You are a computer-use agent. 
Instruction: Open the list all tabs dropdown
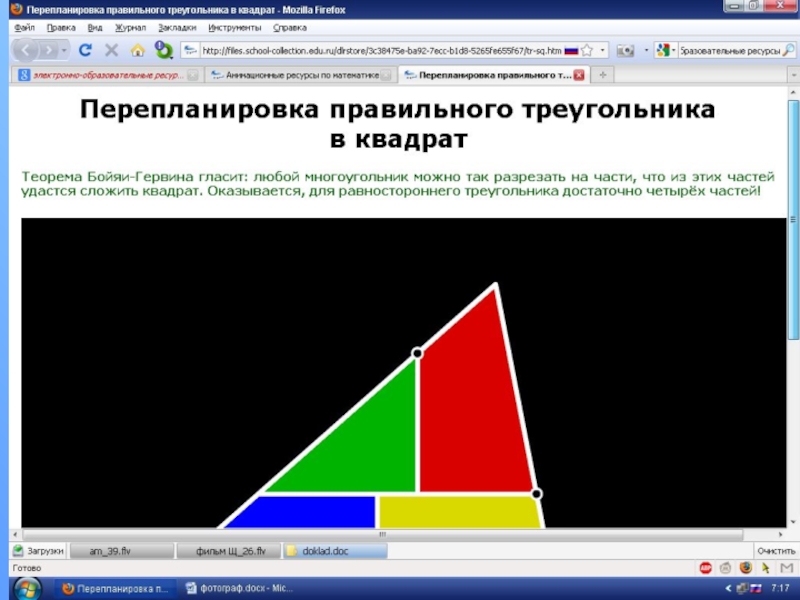[x=793, y=75]
